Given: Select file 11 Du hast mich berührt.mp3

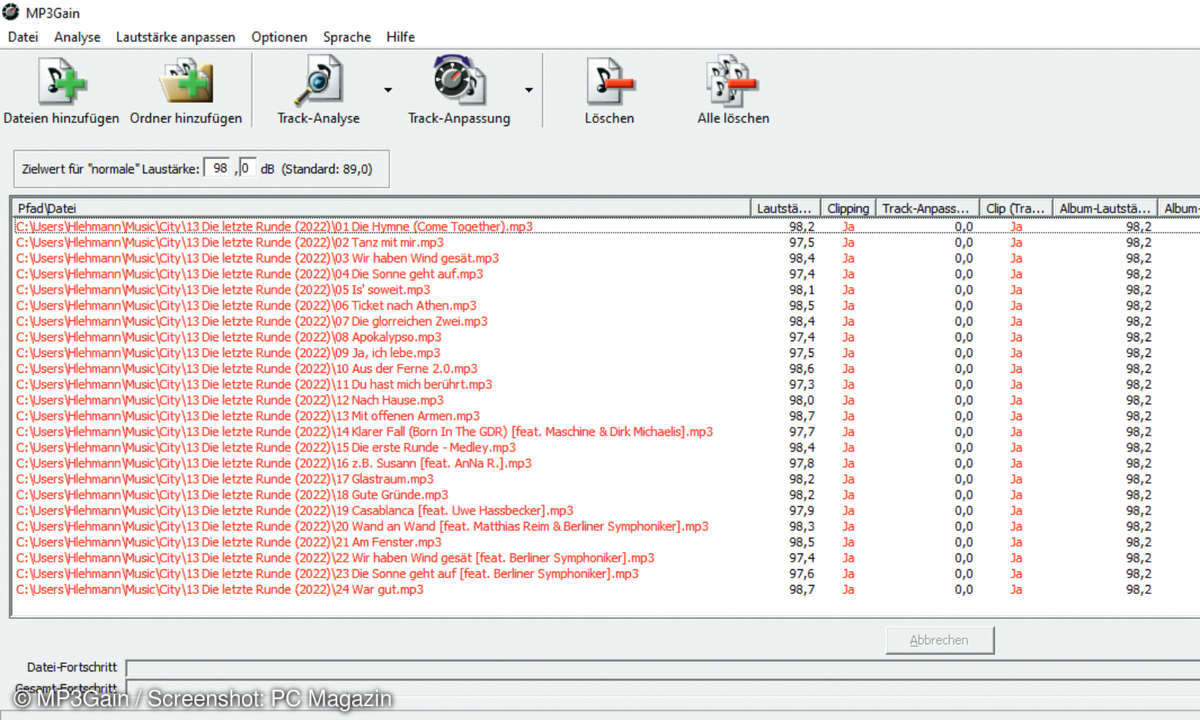Looking at the screenshot, I should pyautogui.click(x=254, y=384).
